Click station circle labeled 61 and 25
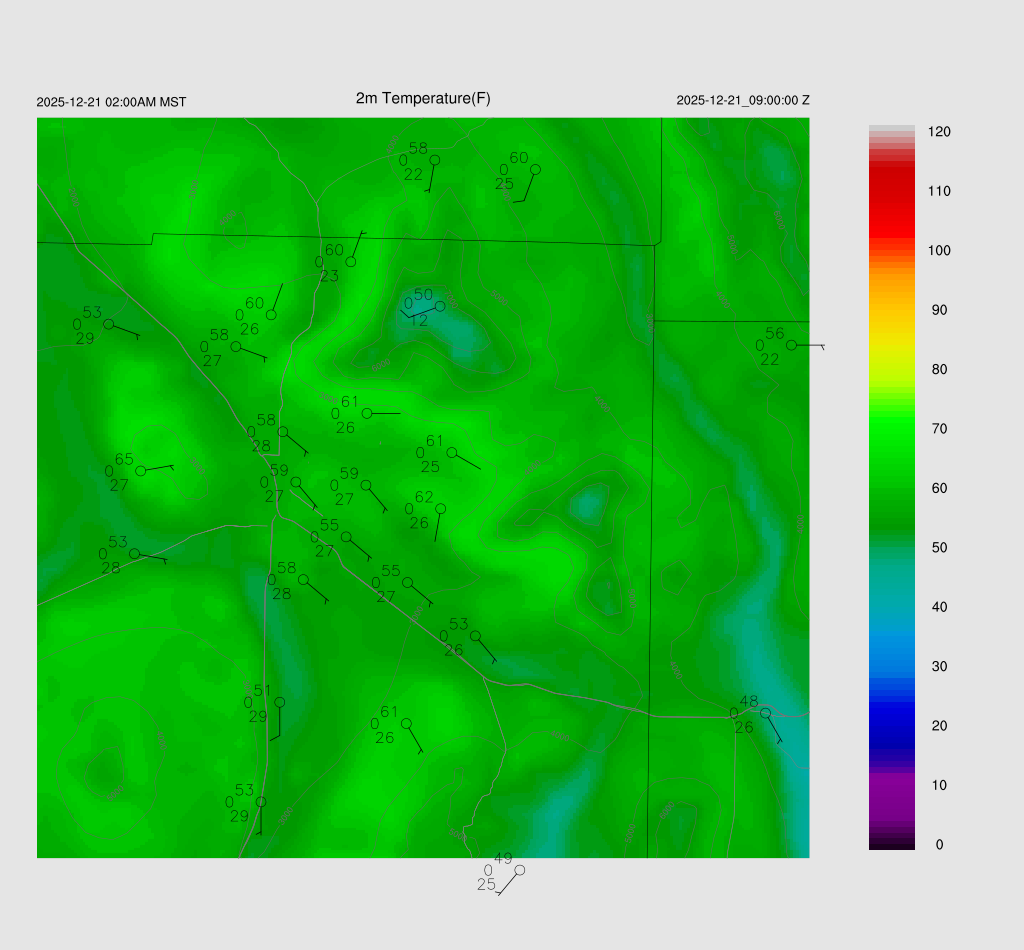Viewport: 1024px width, 950px height. [452, 452]
